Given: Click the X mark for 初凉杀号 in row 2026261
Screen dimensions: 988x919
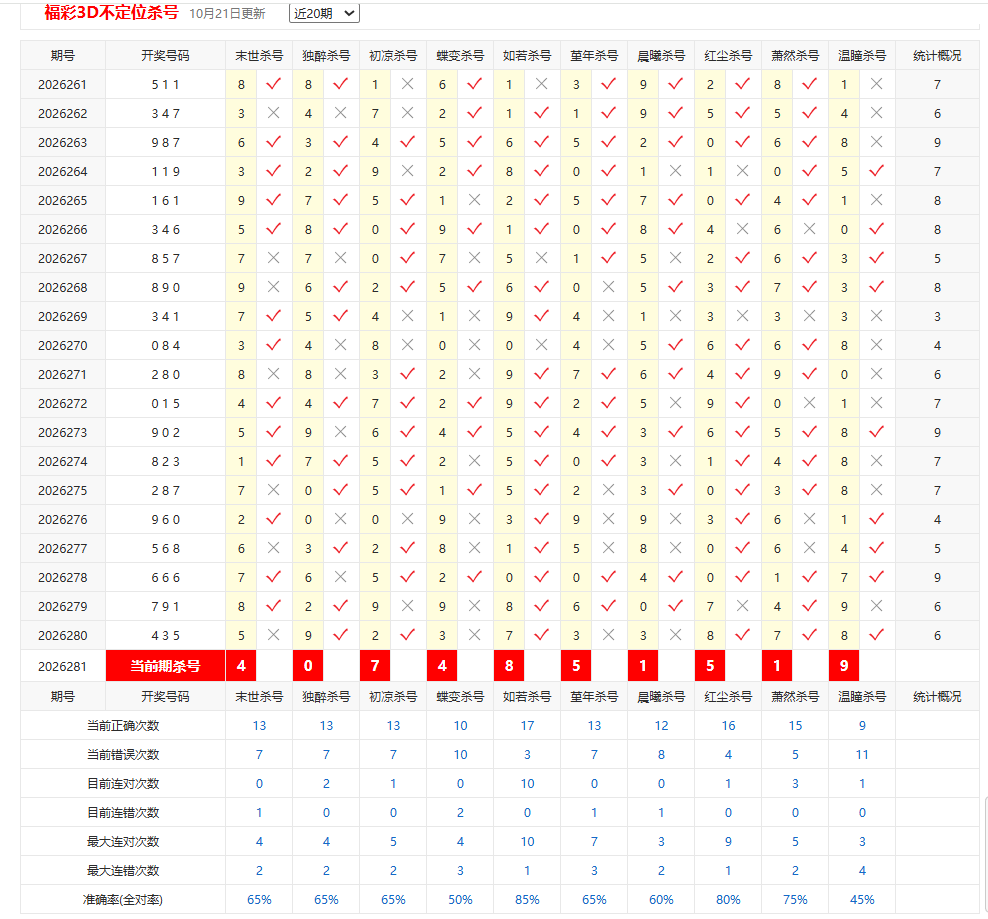Looking at the screenshot, I should 408,84.
